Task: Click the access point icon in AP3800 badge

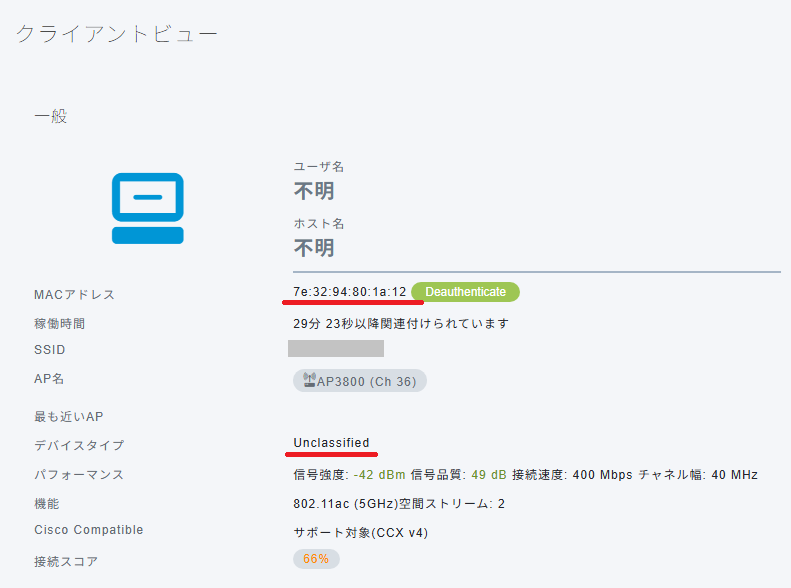Action: 309,380
